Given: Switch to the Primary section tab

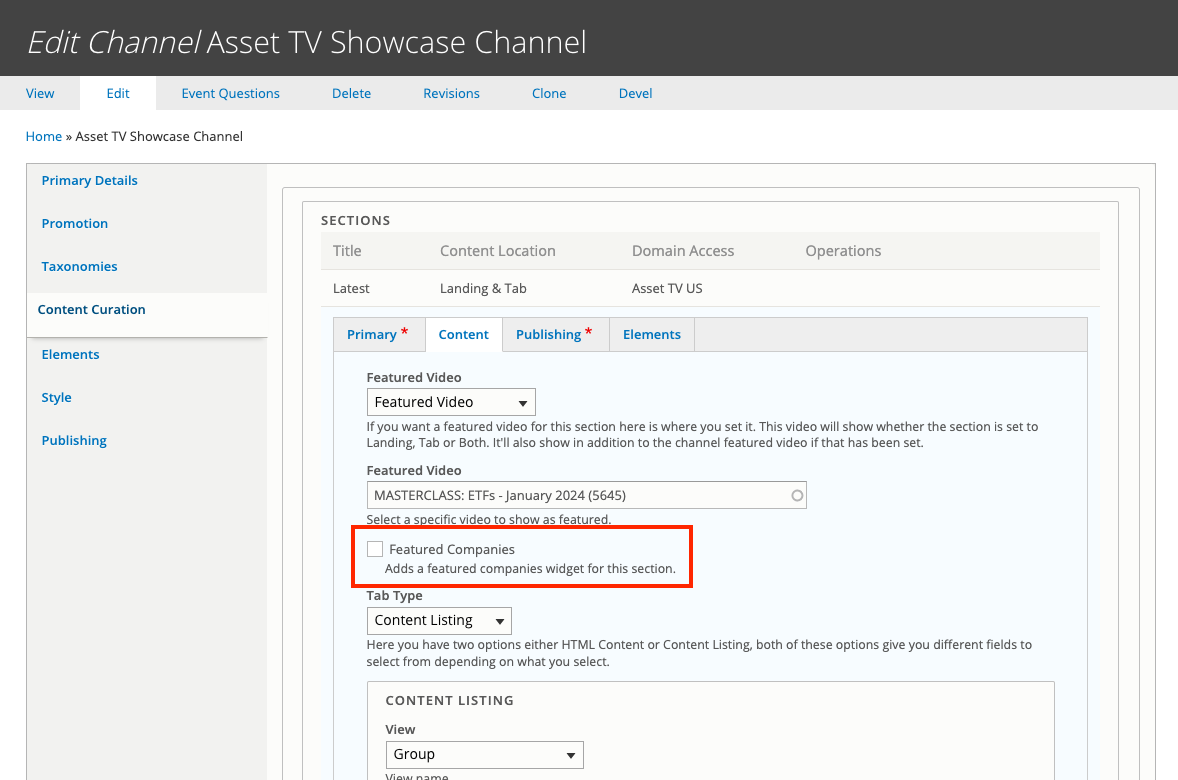Looking at the screenshot, I should pos(379,334).
